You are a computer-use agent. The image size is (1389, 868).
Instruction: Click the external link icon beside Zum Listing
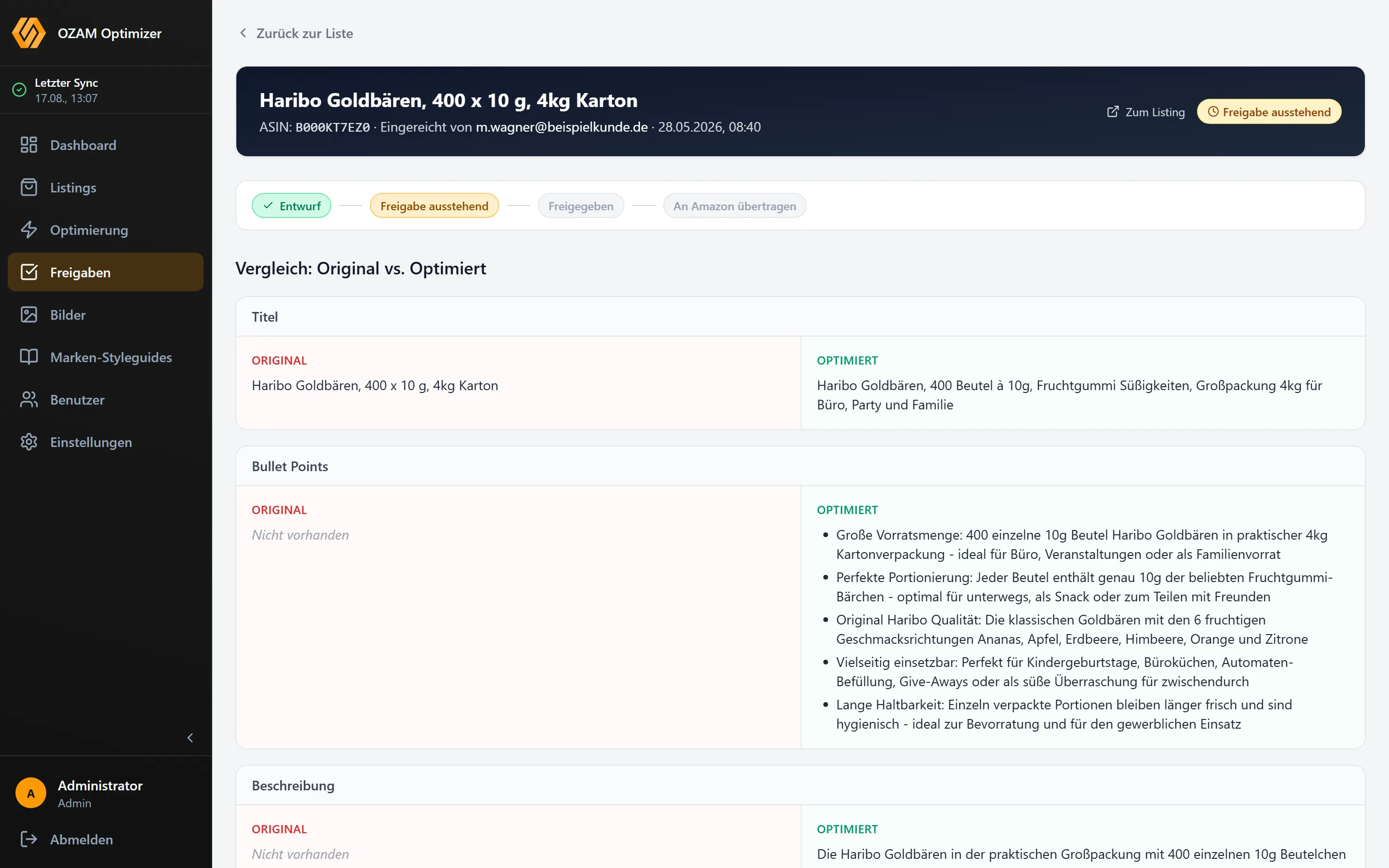1113,111
